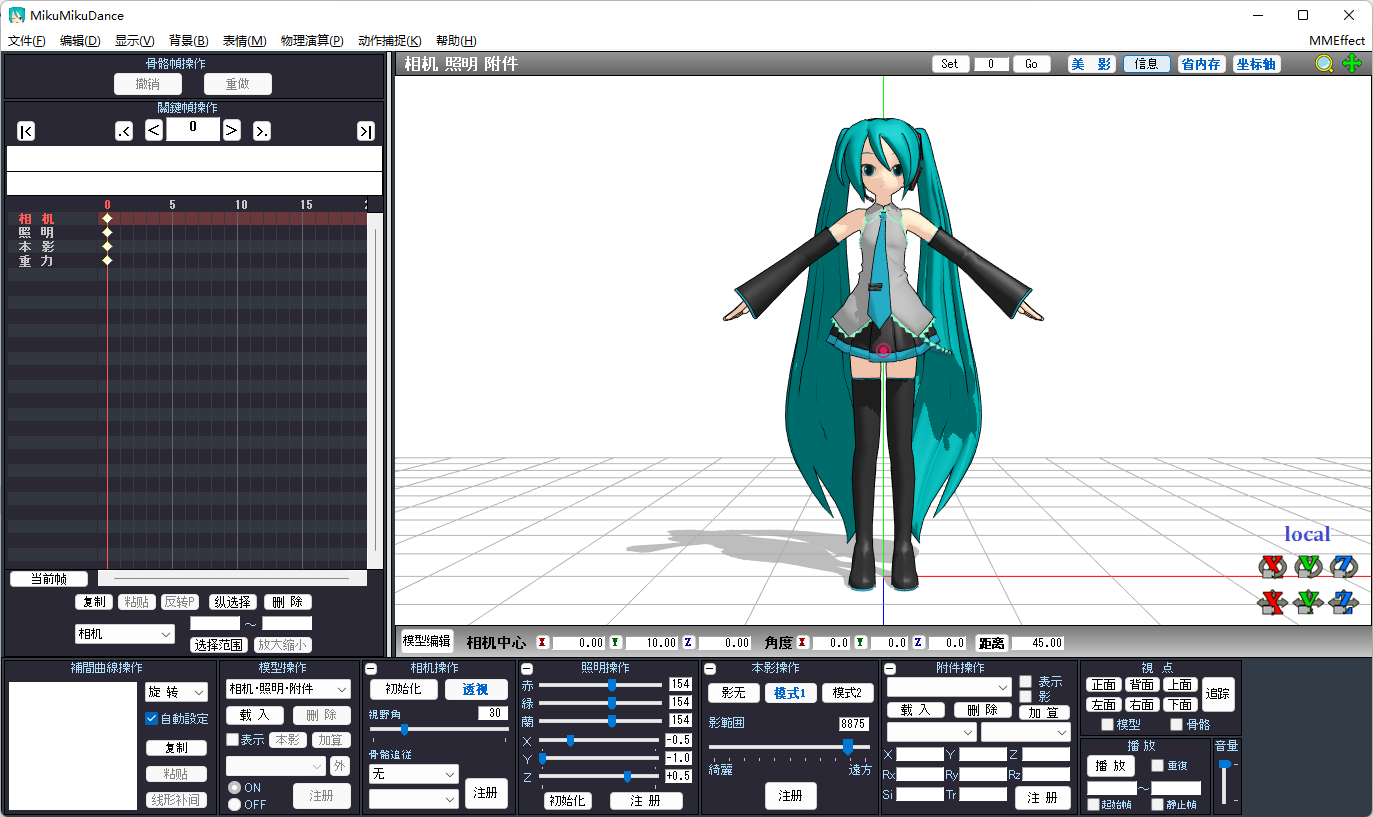Click the 影无 shadow-off button

point(734,693)
